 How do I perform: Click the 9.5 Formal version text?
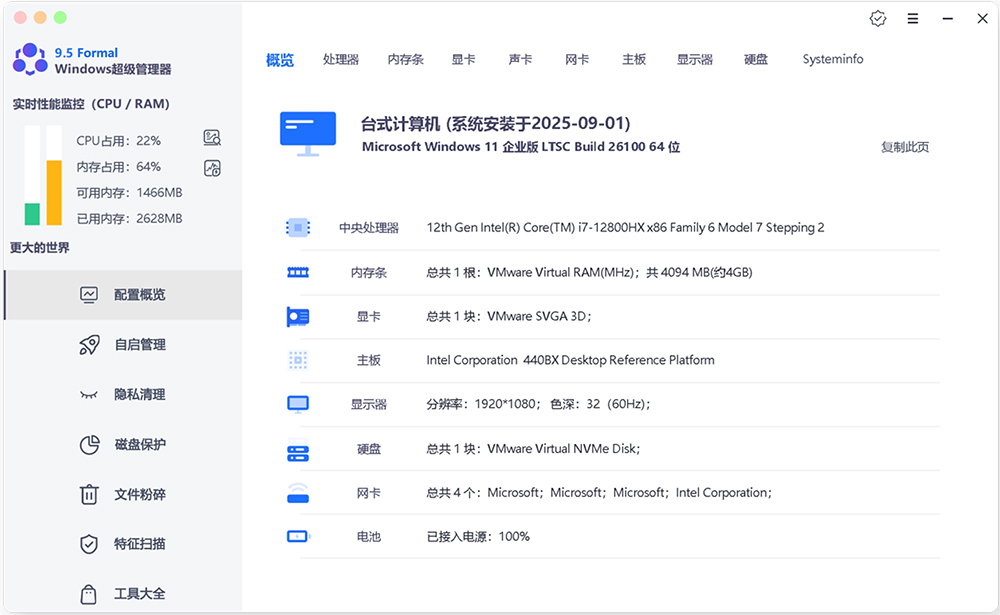pos(86,53)
